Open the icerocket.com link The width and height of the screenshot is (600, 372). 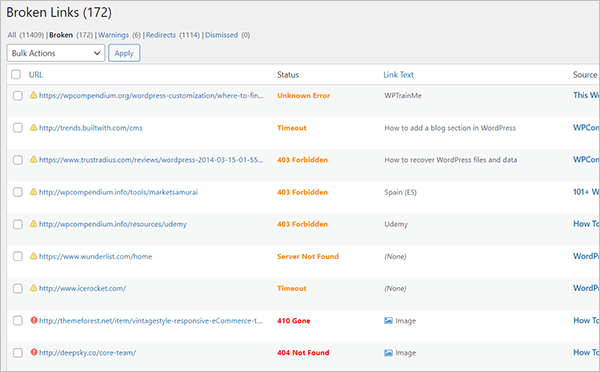(x=82, y=289)
